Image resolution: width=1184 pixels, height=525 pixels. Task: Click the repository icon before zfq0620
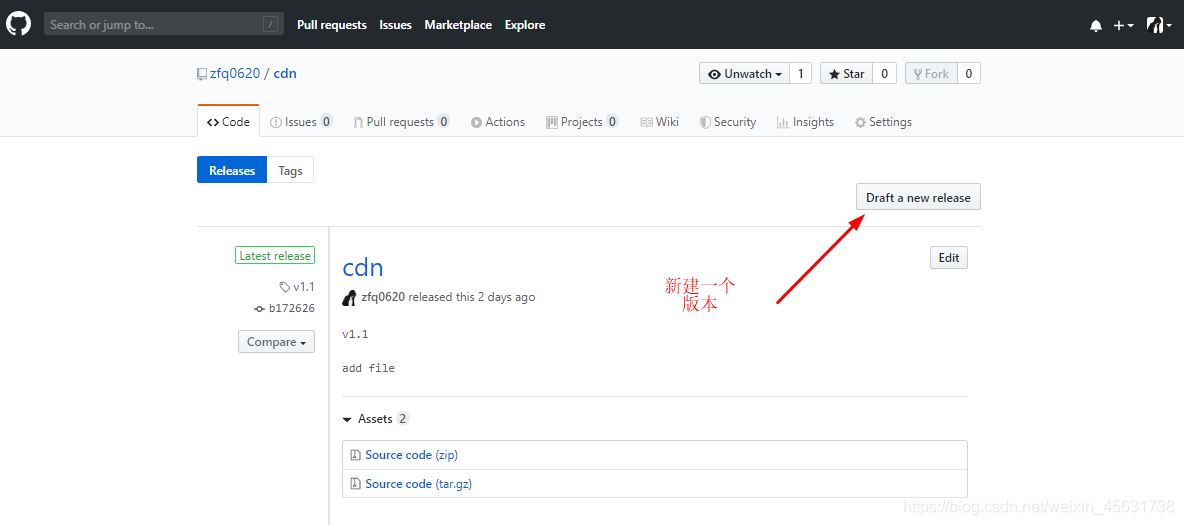[x=202, y=74]
